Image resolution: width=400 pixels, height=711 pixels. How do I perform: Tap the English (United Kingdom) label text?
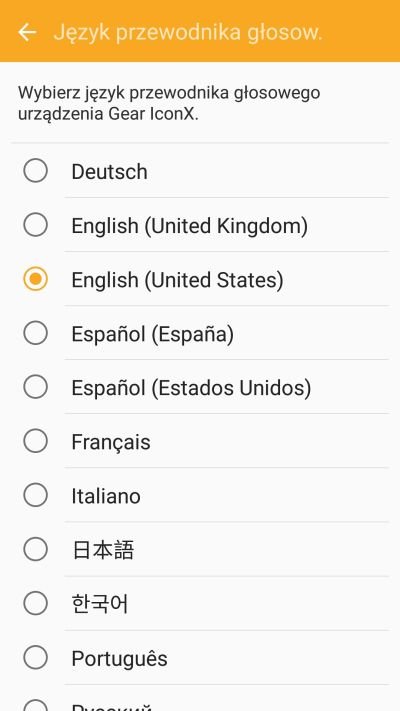pyautogui.click(x=190, y=226)
